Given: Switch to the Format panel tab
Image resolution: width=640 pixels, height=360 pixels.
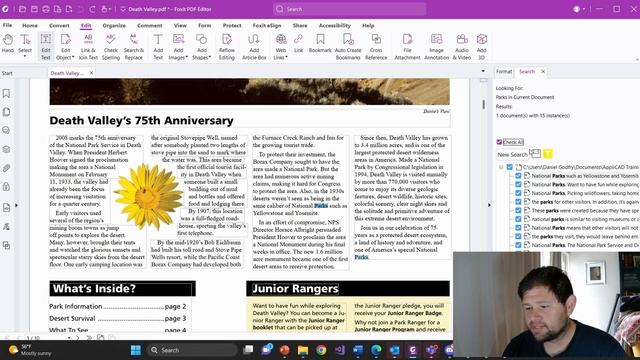Looking at the screenshot, I should (504, 71).
